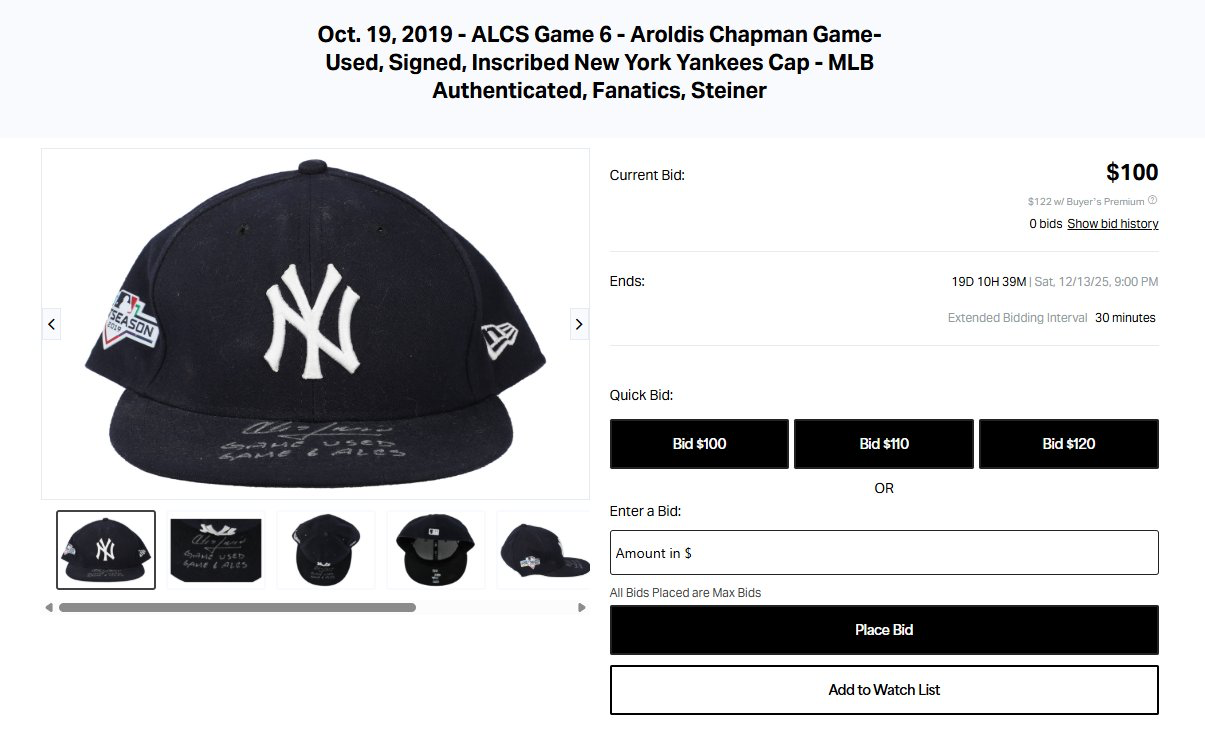Focus the Amount in $ bid field
Screen dimensions: 1205x732
(x=884, y=553)
